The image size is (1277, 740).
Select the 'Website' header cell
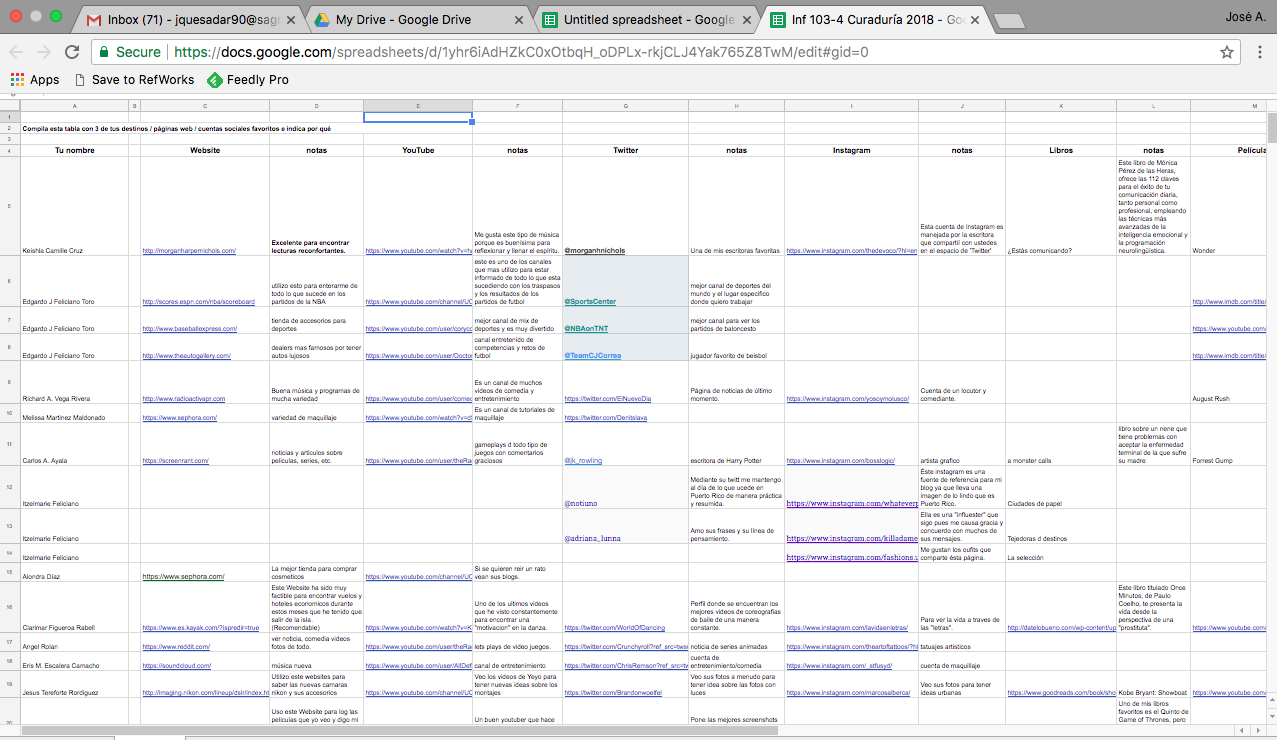[x=205, y=151]
